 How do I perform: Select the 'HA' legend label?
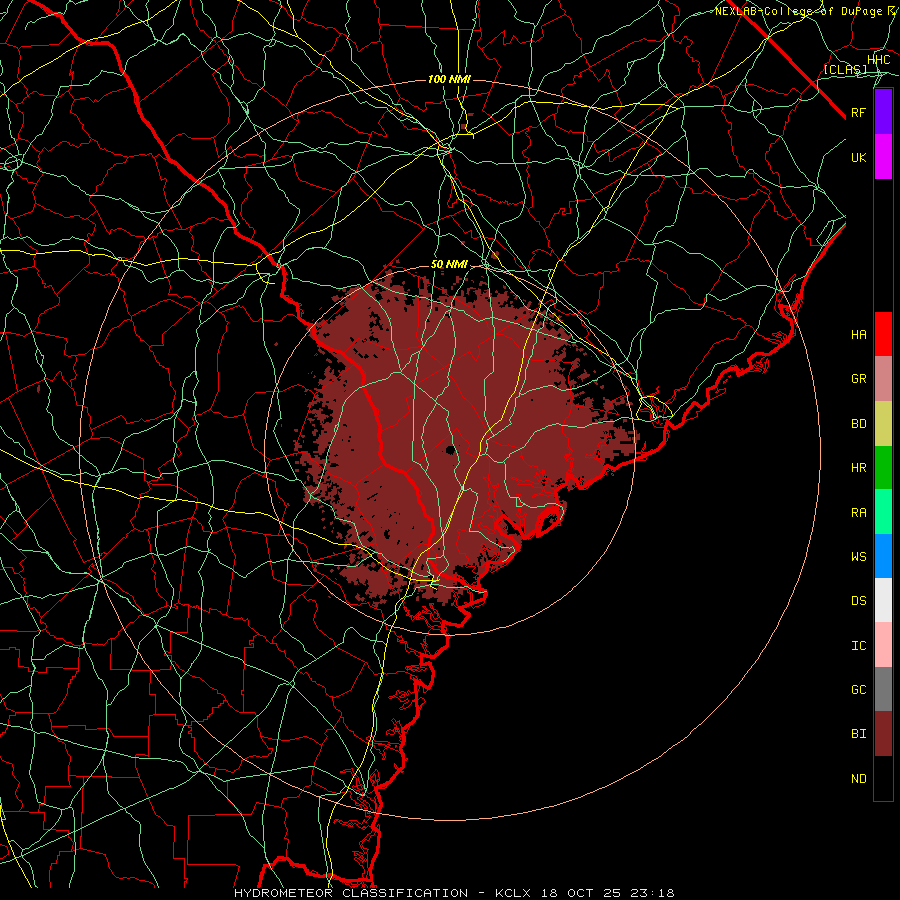point(858,335)
